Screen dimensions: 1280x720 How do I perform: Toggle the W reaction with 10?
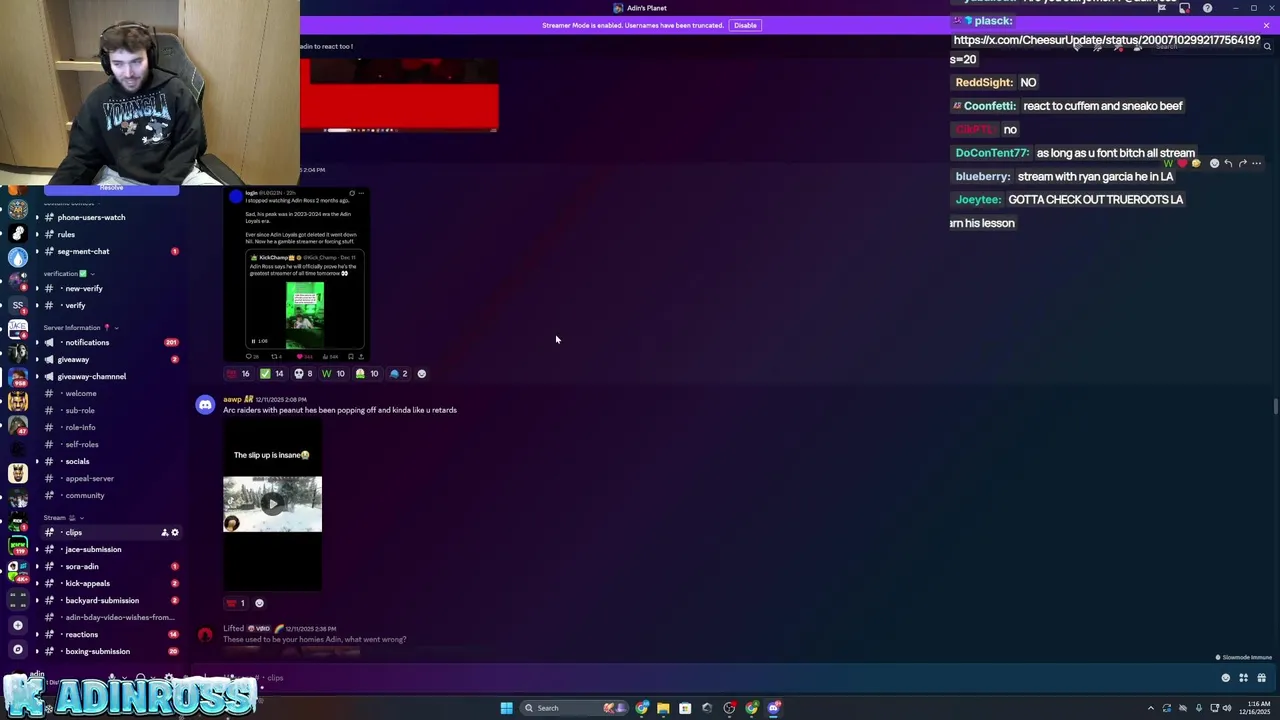[x=333, y=374]
